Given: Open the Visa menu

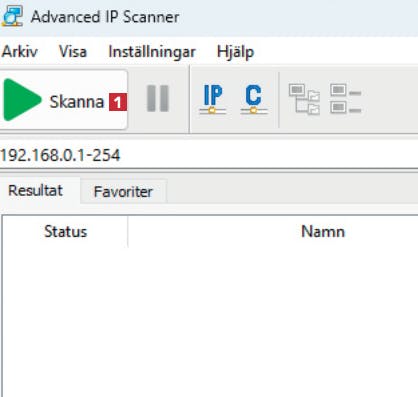Looking at the screenshot, I should pos(73,52).
